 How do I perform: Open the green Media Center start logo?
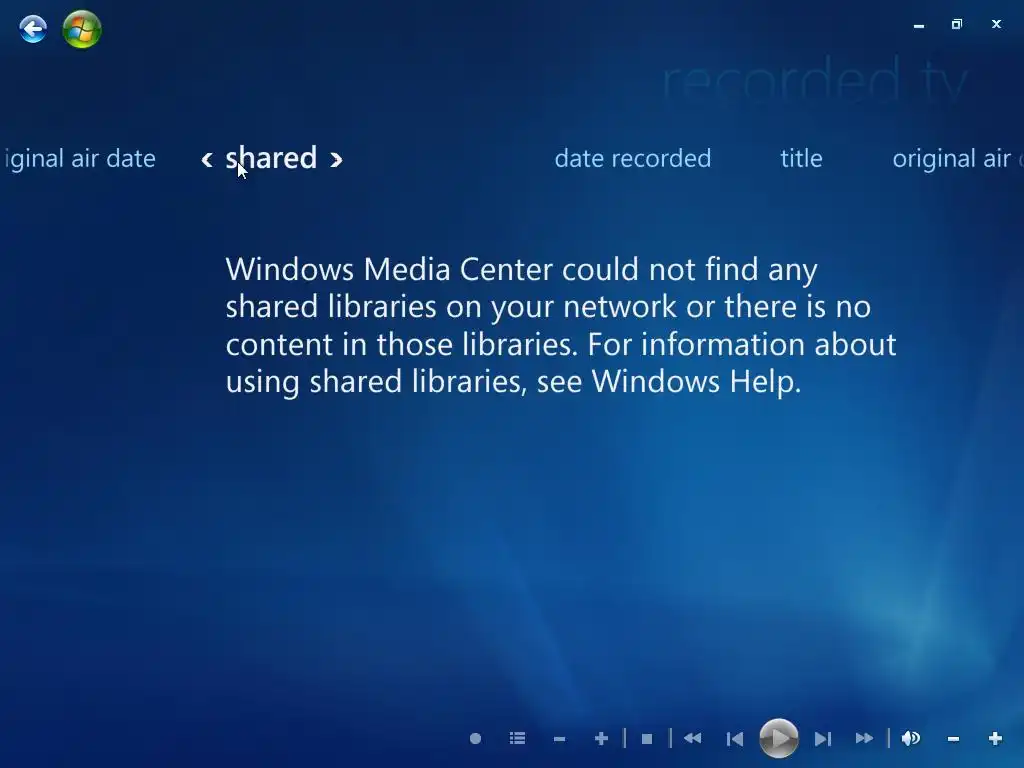coord(82,29)
